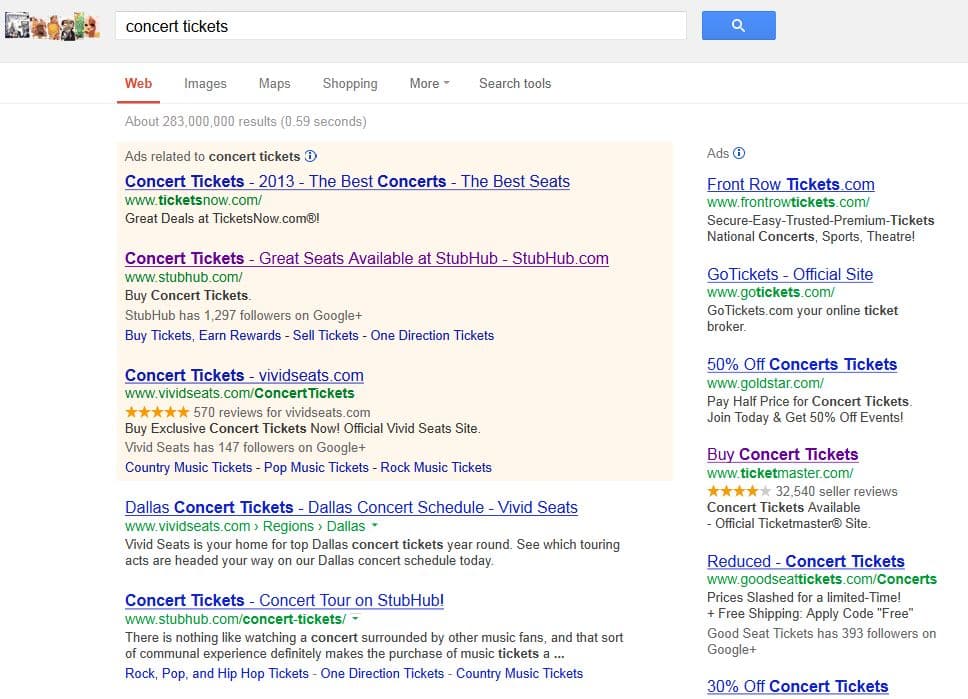Click 'One Direction Tickets' sitelink under StubHub ad
This screenshot has width=968, height=699.
432,335
